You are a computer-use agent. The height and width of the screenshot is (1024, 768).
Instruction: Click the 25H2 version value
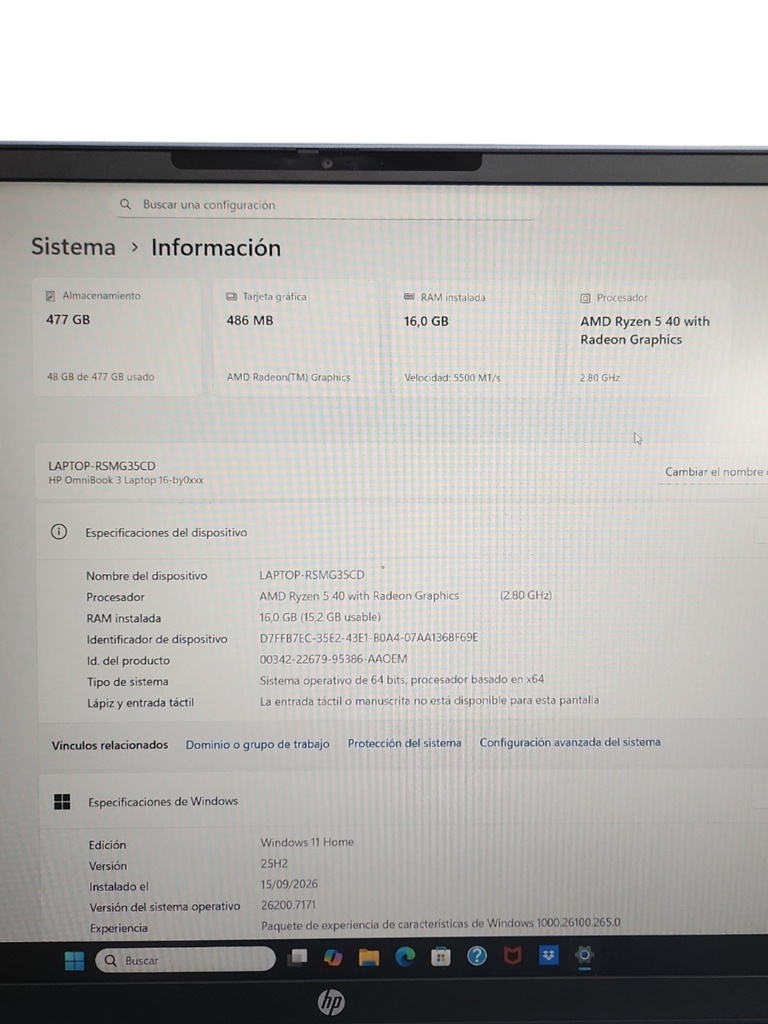coord(274,863)
